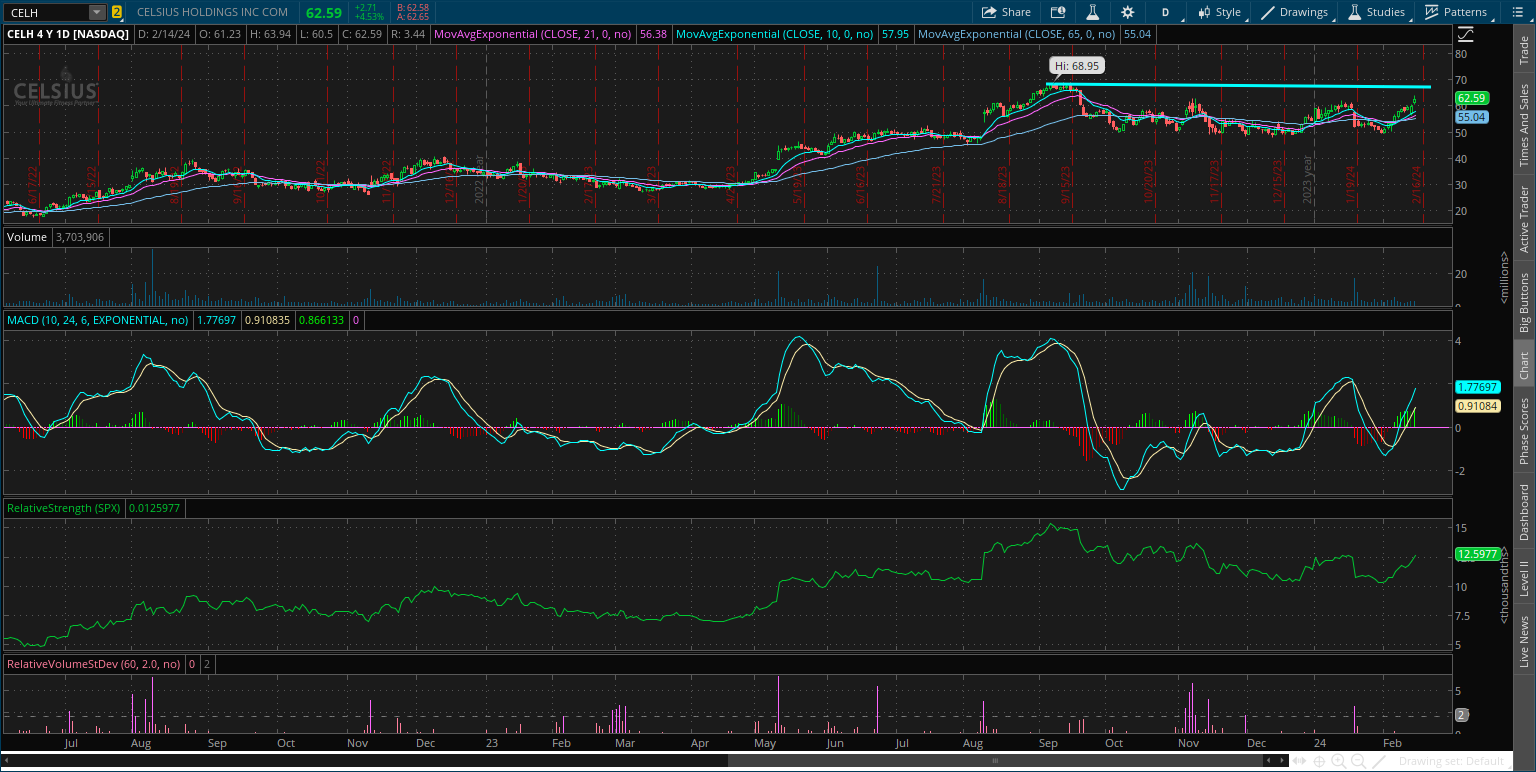
Task: Click the crosshair pan icon at bottom
Action: click(1320, 761)
